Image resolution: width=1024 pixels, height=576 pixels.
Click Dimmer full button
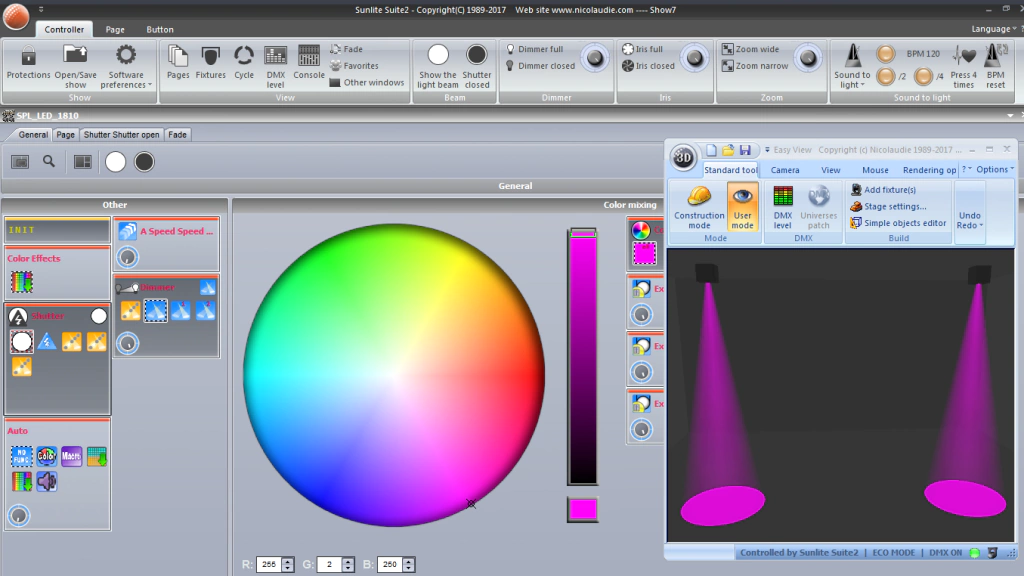pyautogui.click(x=541, y=49)
